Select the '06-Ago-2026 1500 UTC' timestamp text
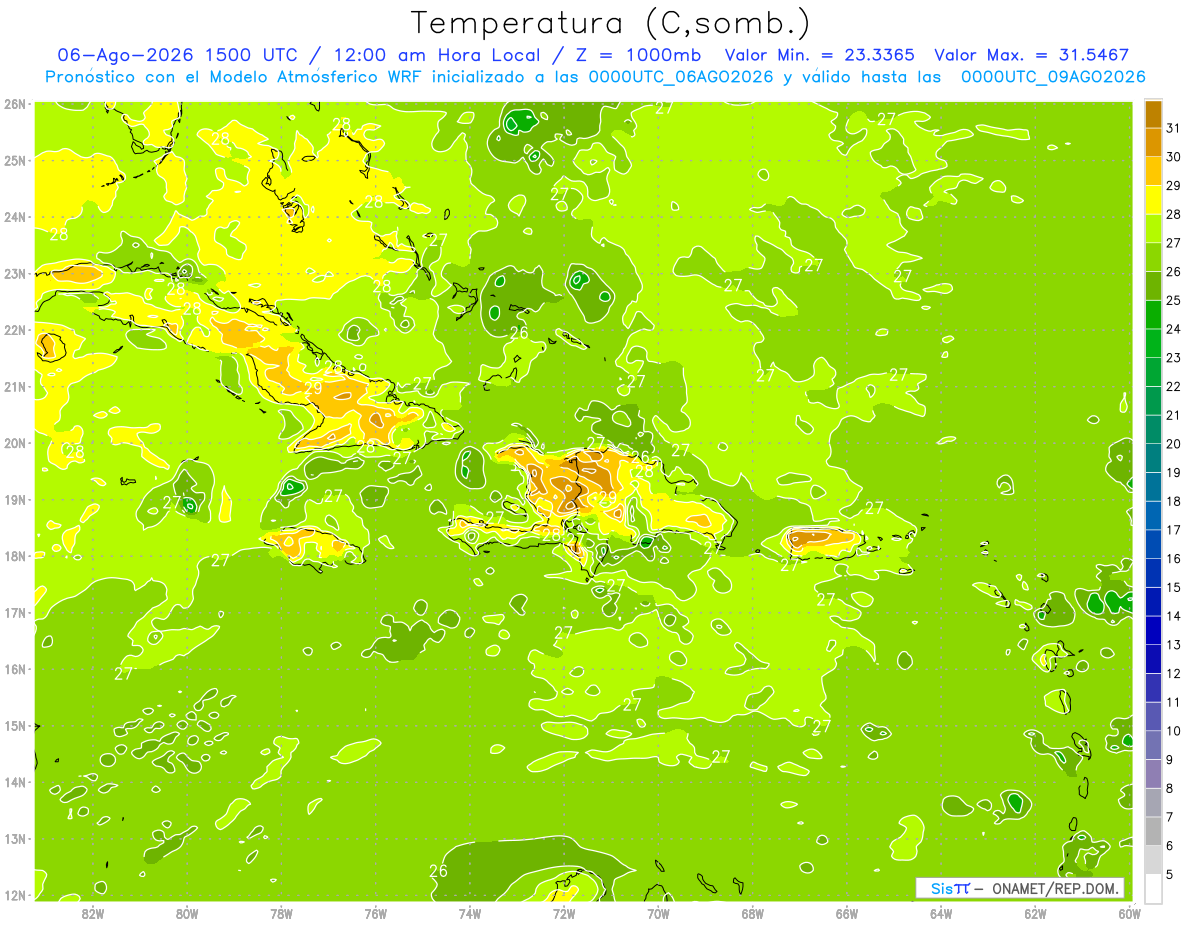This screenshot has height=927, width=1200. (178, 55)
